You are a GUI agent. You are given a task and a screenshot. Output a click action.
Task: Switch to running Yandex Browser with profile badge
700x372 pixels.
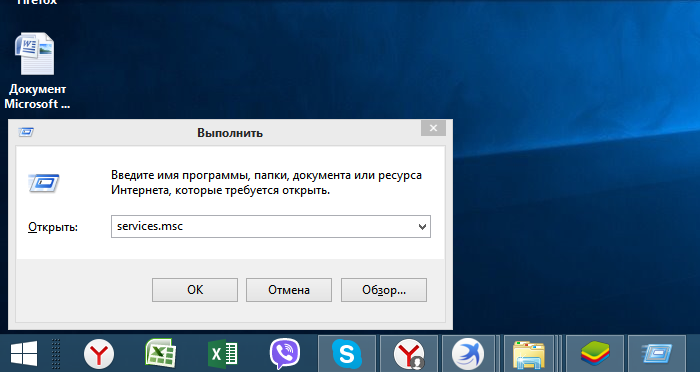409,354
